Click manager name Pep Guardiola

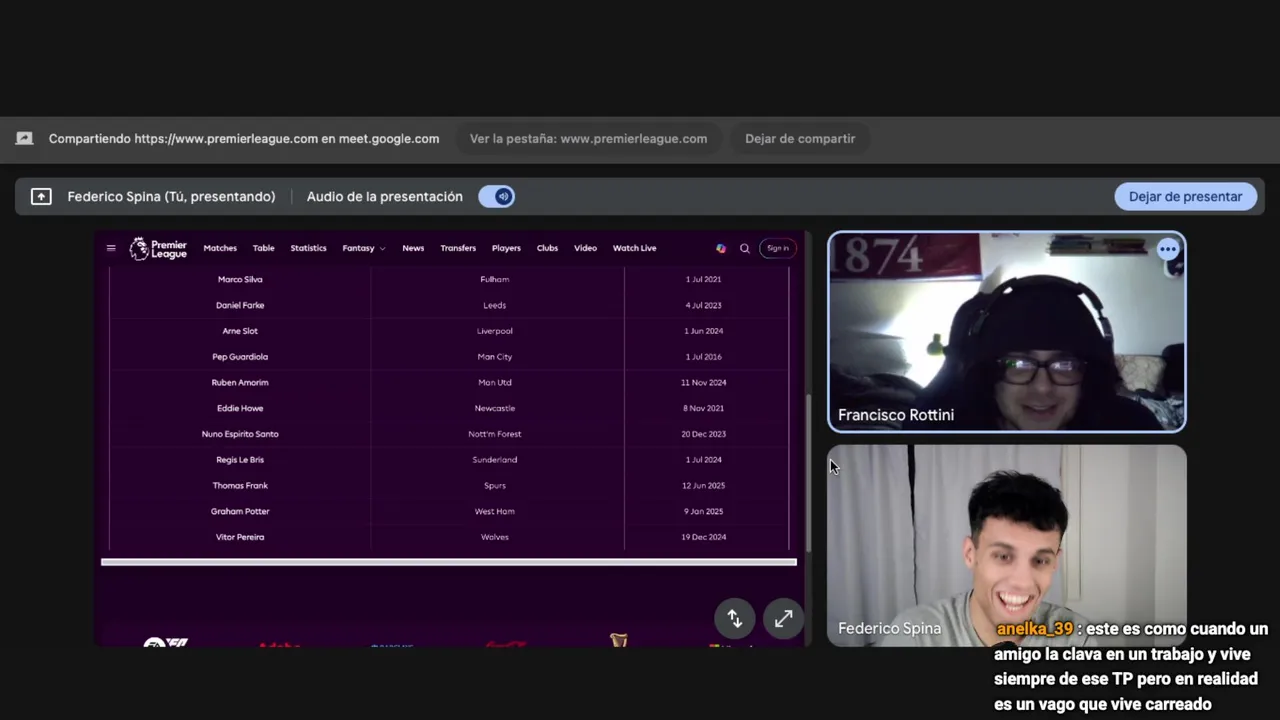pos(240,357)
